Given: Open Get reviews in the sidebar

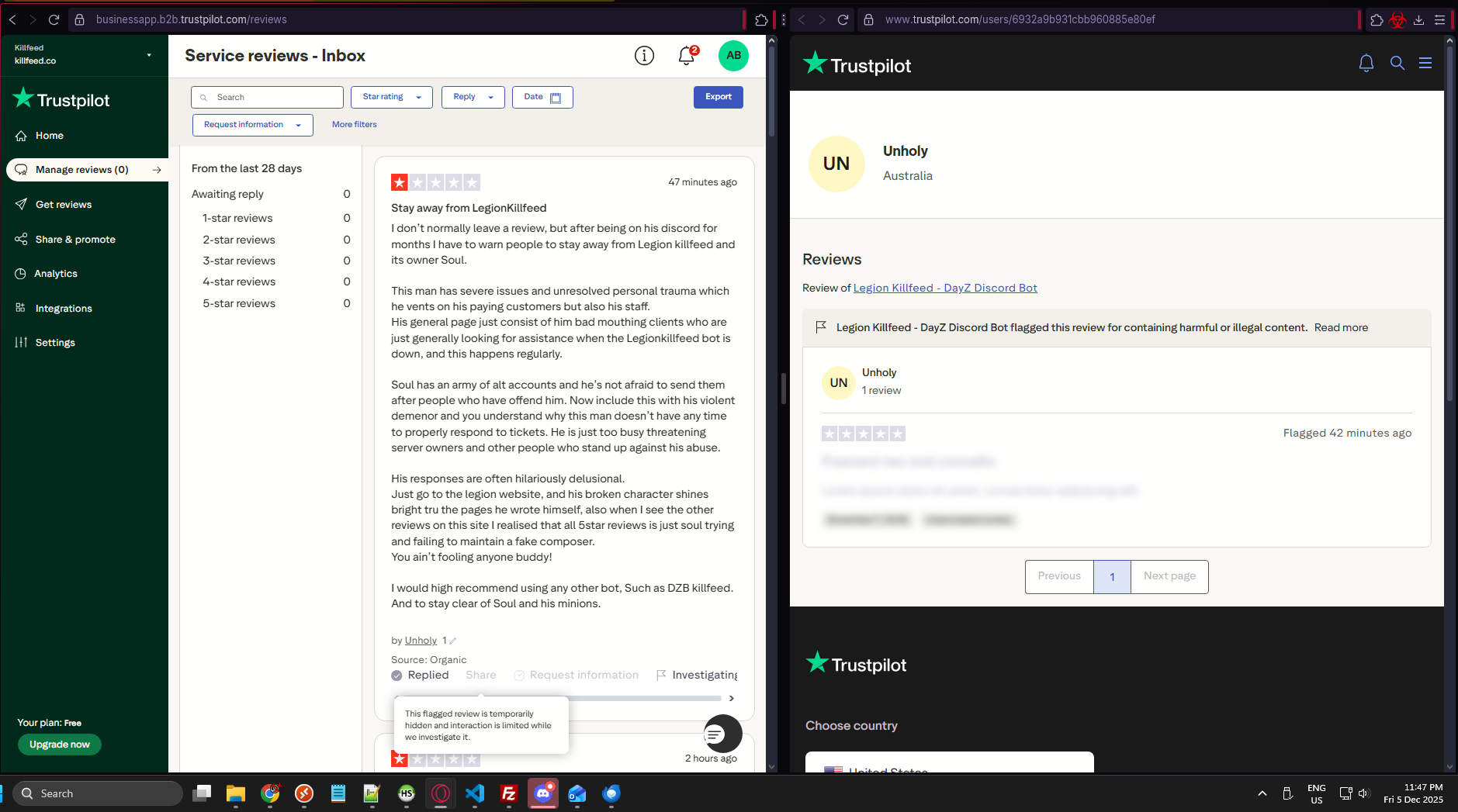Looking at the screenshot, I should [64, 205].
